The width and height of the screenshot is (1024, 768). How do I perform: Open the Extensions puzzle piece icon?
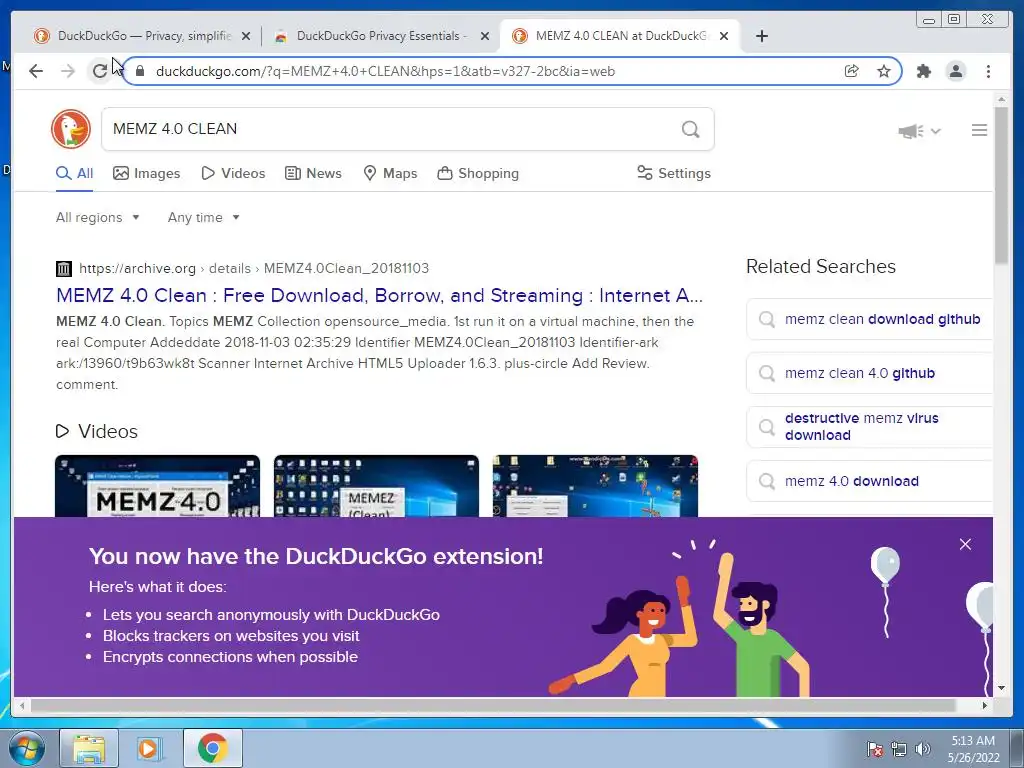point(923,71)
